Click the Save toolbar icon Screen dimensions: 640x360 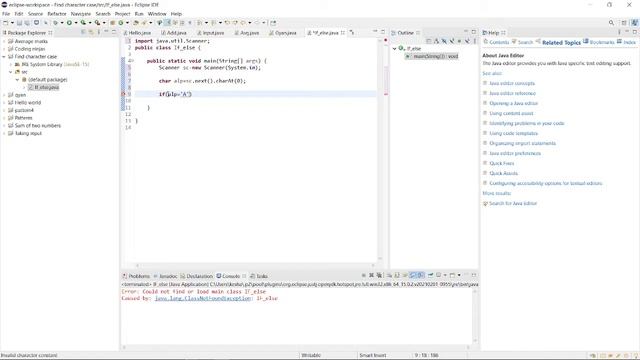(19, 23)
